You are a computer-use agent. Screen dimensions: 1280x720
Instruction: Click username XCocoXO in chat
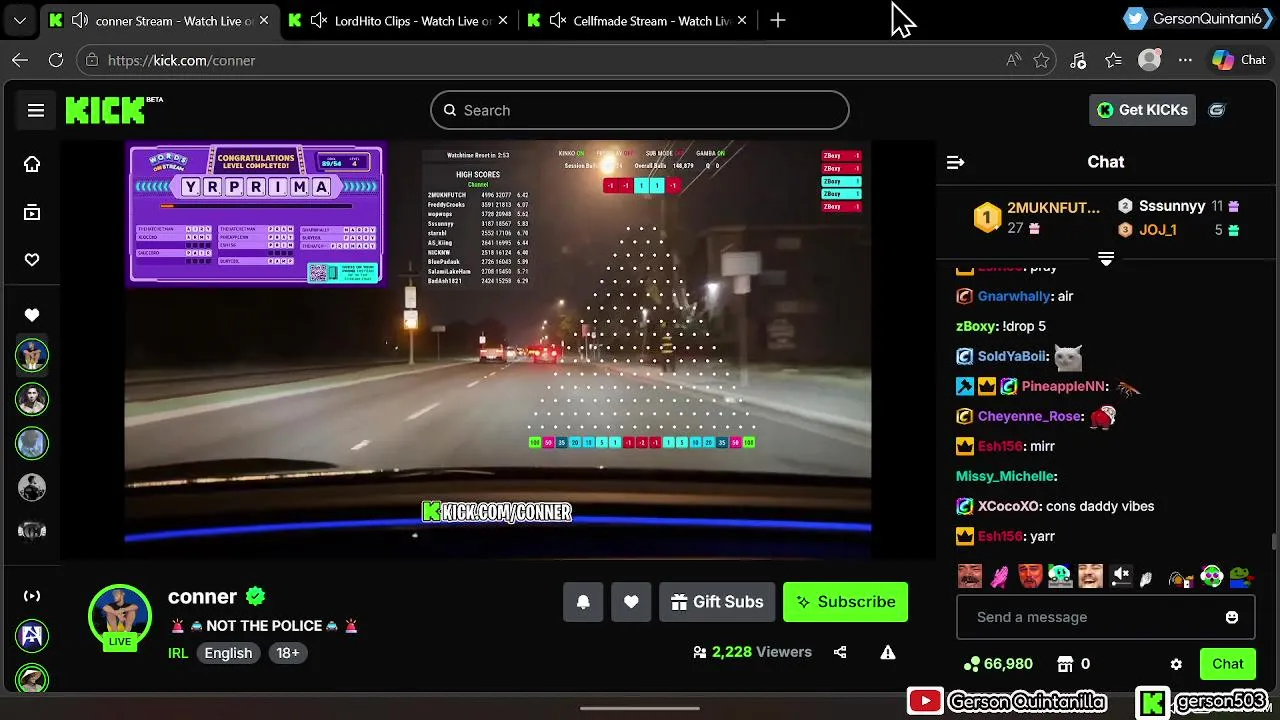(1008, 506)
